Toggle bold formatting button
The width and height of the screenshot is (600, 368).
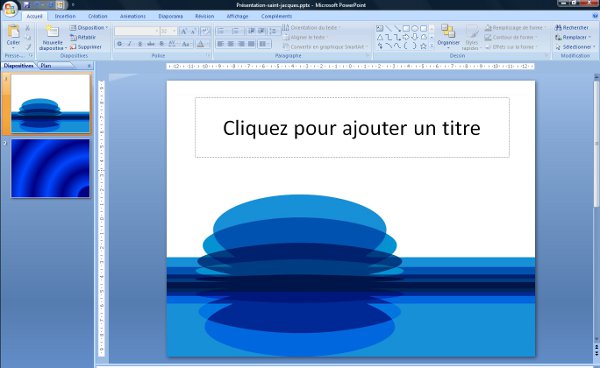[119, 44]
